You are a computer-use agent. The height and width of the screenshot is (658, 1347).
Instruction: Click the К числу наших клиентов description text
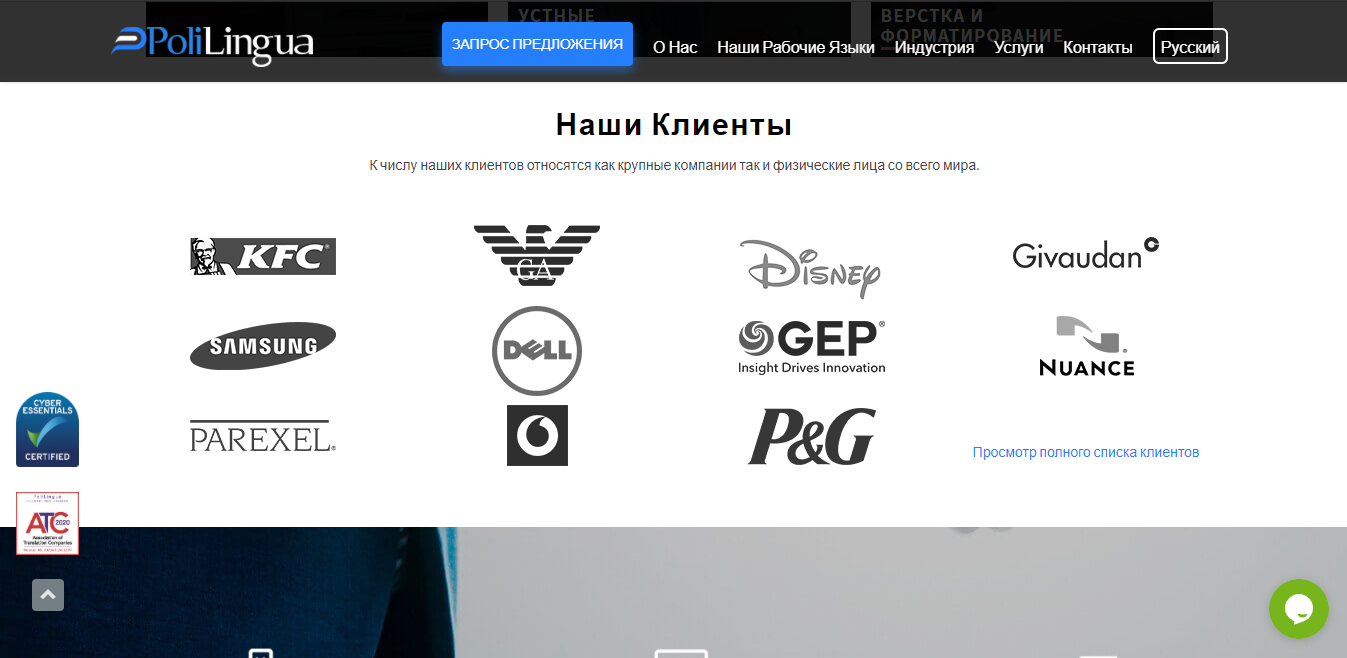[674, 165]
